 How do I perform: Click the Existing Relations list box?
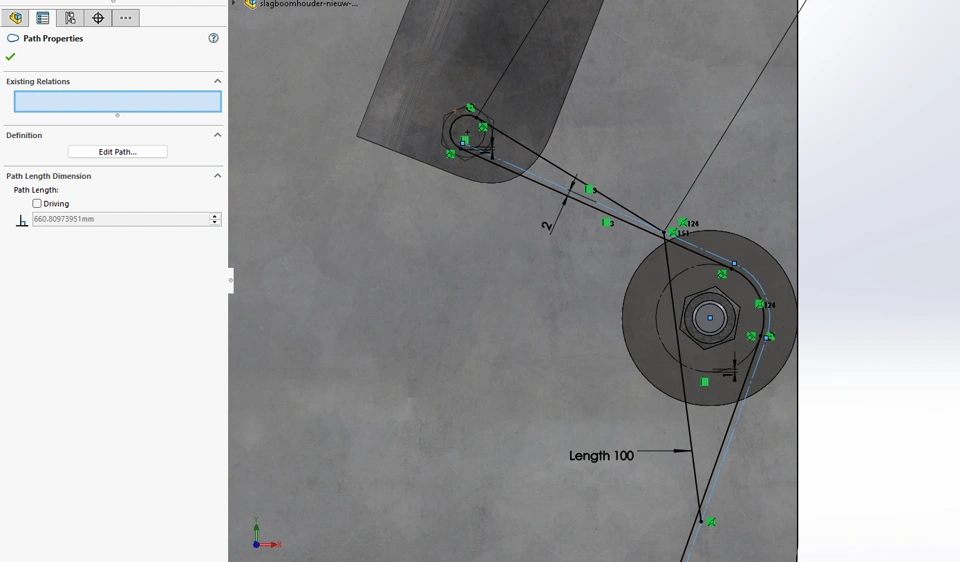(118, 102)
